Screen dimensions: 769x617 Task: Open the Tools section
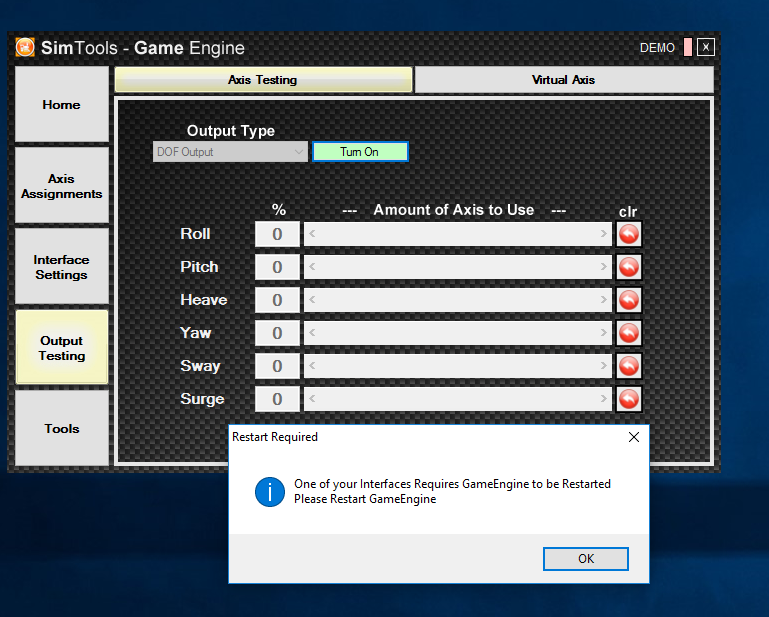click(x=62, y=428)
